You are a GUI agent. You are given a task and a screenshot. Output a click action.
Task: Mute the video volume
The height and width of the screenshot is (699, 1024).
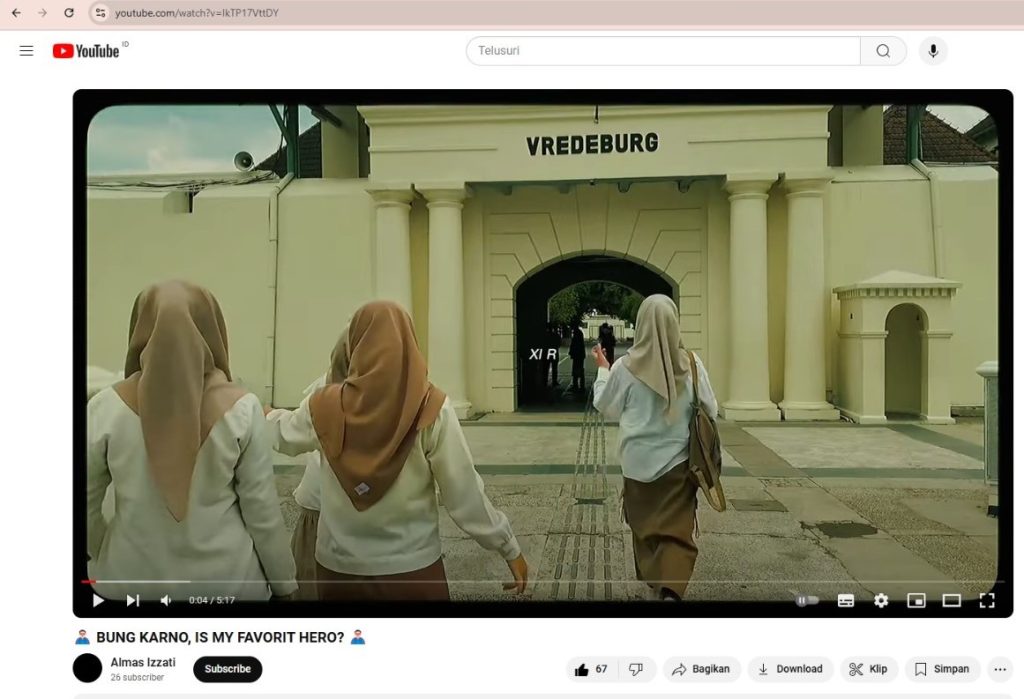click(166, 600)
